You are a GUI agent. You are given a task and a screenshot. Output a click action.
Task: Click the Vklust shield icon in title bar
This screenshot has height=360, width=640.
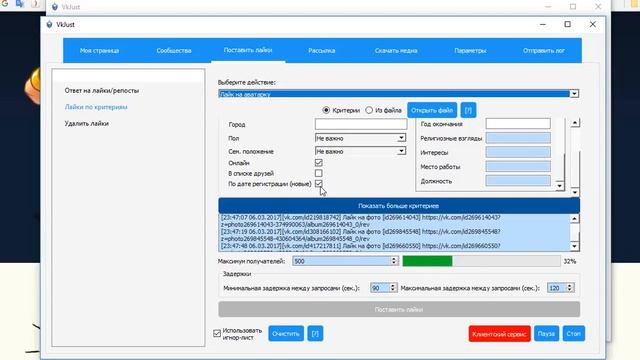(49, 24)
